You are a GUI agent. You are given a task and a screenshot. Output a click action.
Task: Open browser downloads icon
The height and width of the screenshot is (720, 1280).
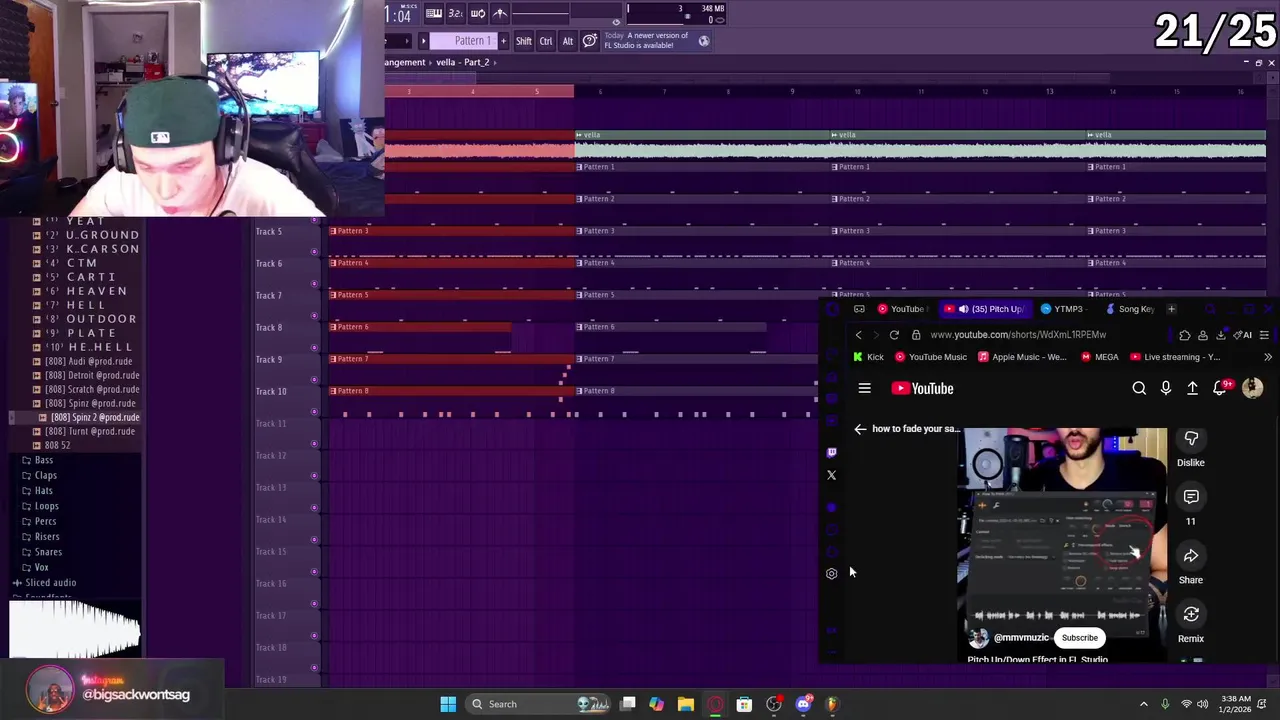pyautogui.click(x=1221, y=335)
